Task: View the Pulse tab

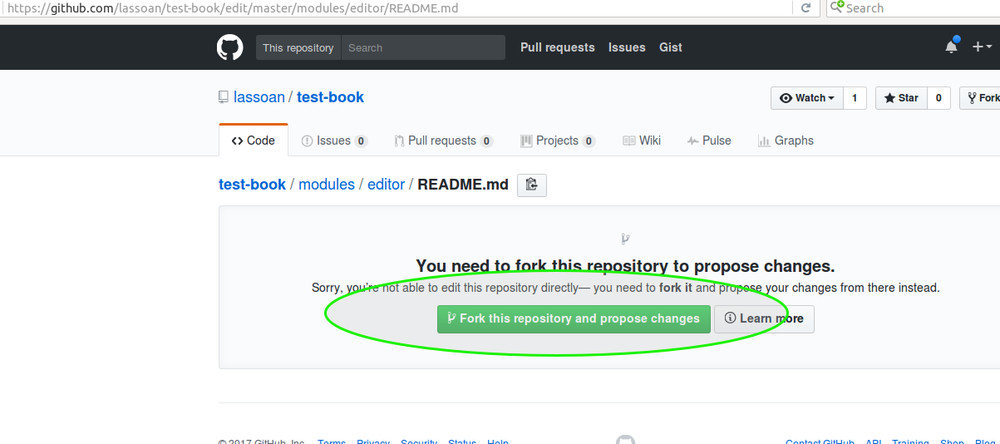Action: click(x=708, y=141)
